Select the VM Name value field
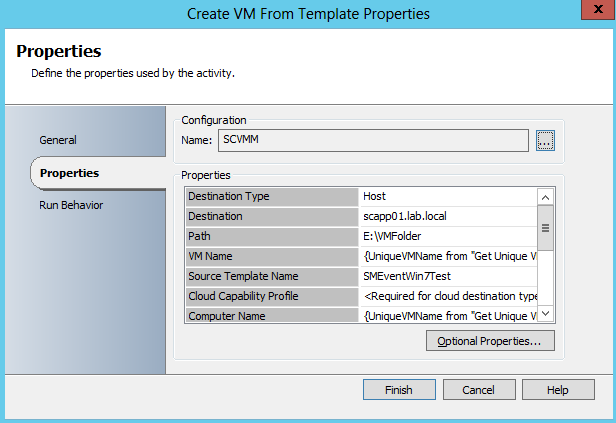This screenshot has width=616, height=423. 447,256
